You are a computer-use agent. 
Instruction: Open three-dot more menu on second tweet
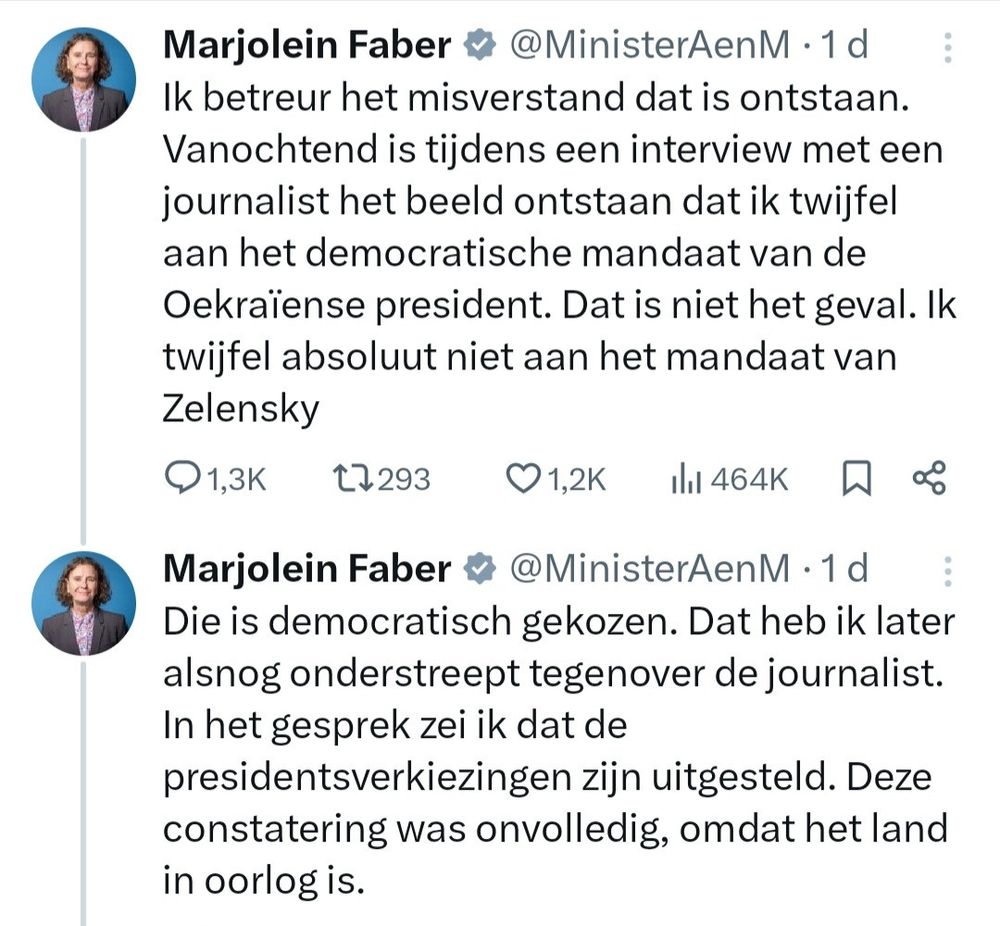948,569
